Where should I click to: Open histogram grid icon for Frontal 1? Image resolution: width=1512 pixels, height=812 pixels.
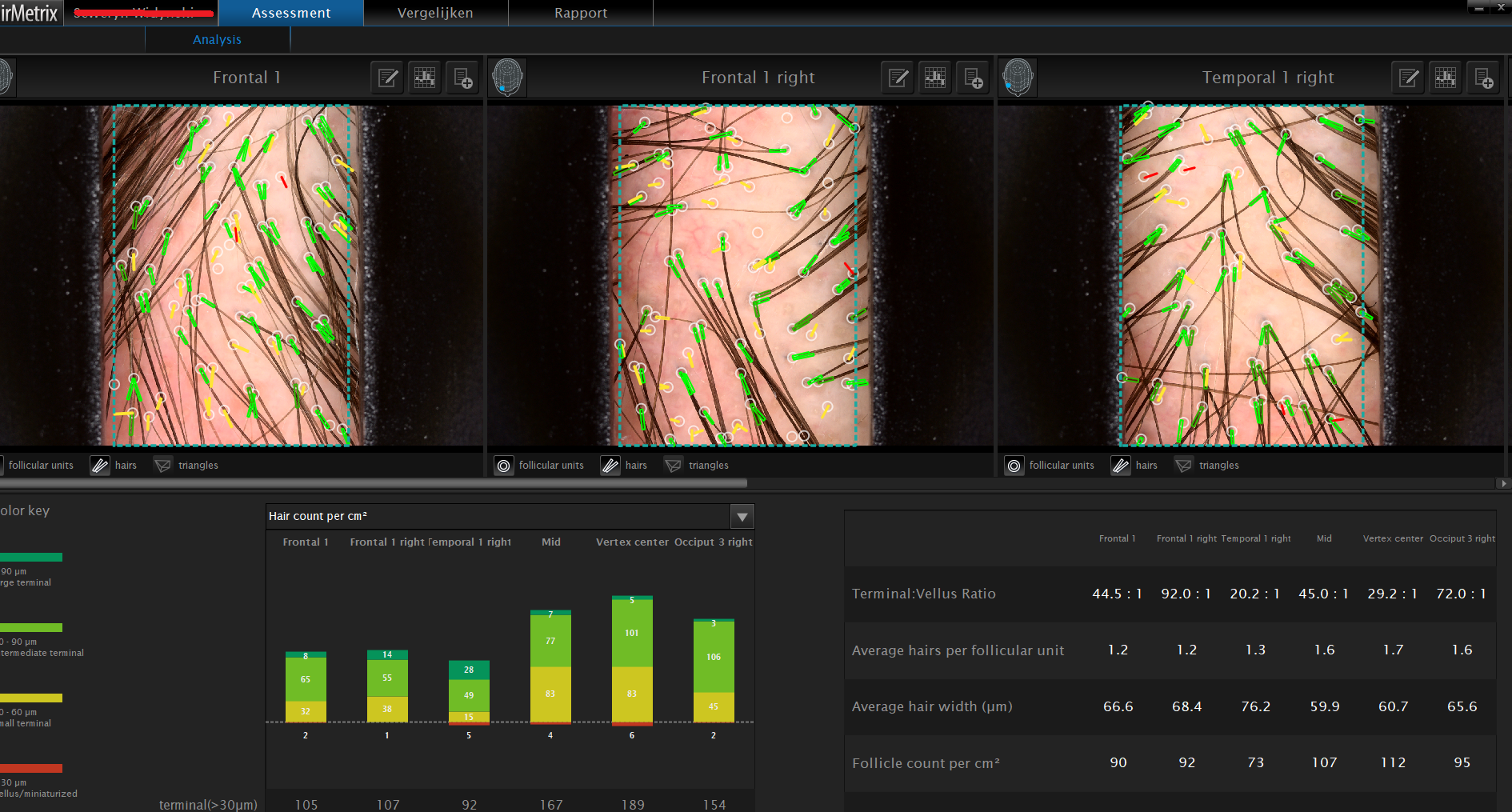point(425,78)
